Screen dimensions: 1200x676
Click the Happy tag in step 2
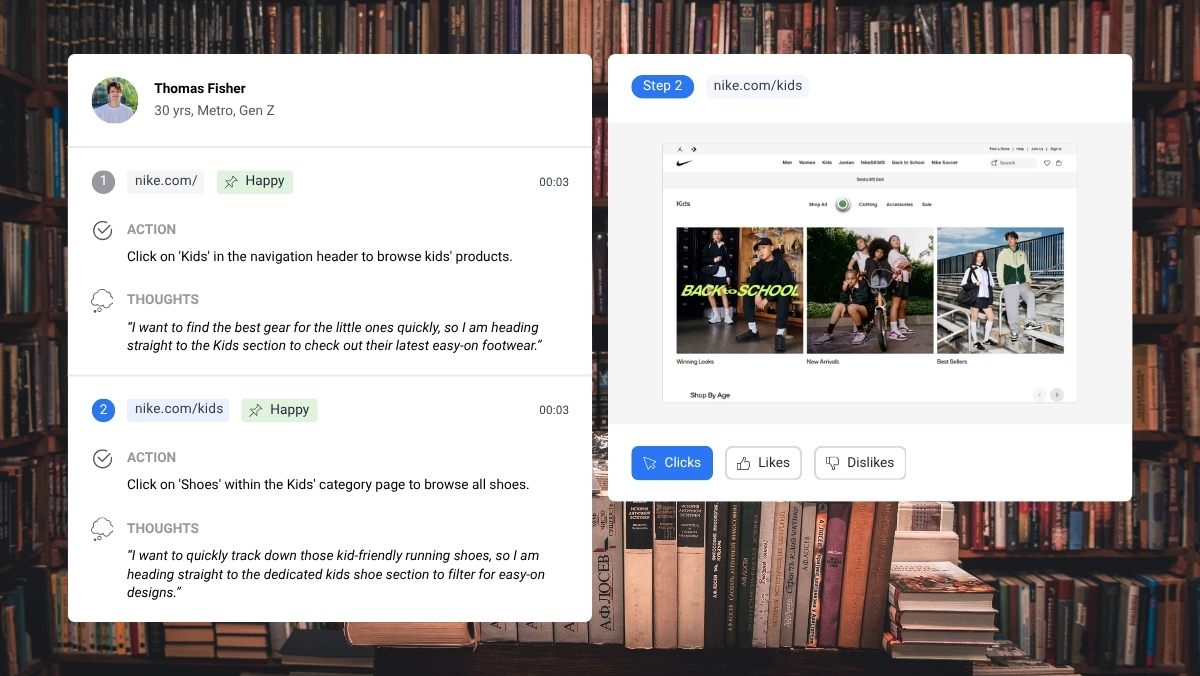coord(280,410)
